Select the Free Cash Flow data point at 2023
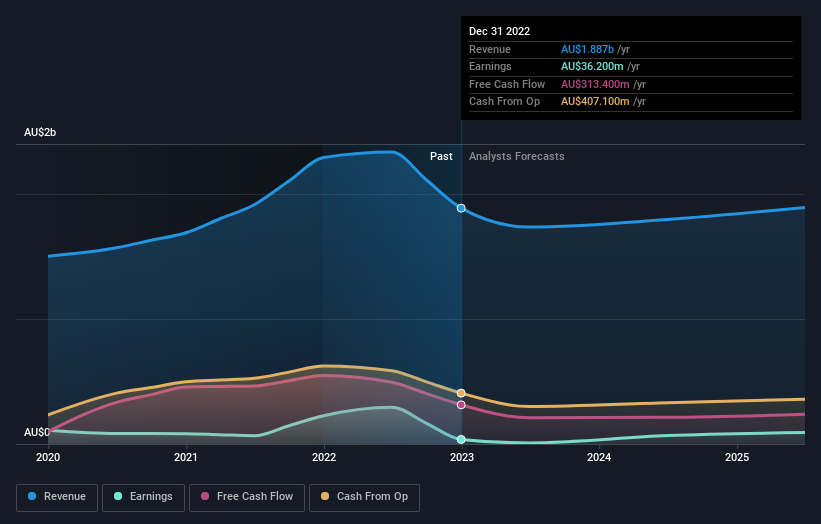The width and height of the screenshot is (821, 524). coord(461,405)
